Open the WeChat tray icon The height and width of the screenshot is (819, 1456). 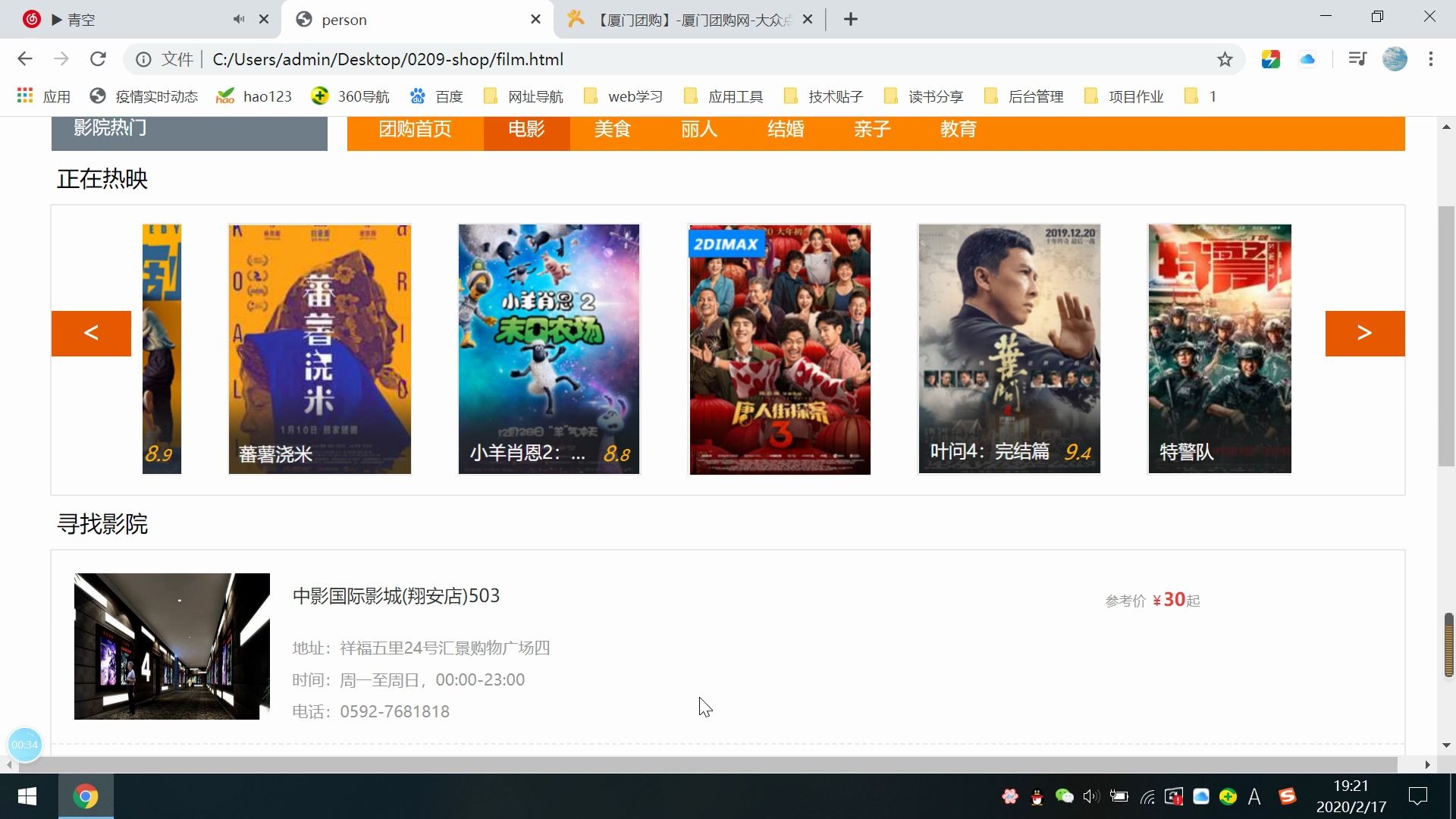[x=1065, y=796]
